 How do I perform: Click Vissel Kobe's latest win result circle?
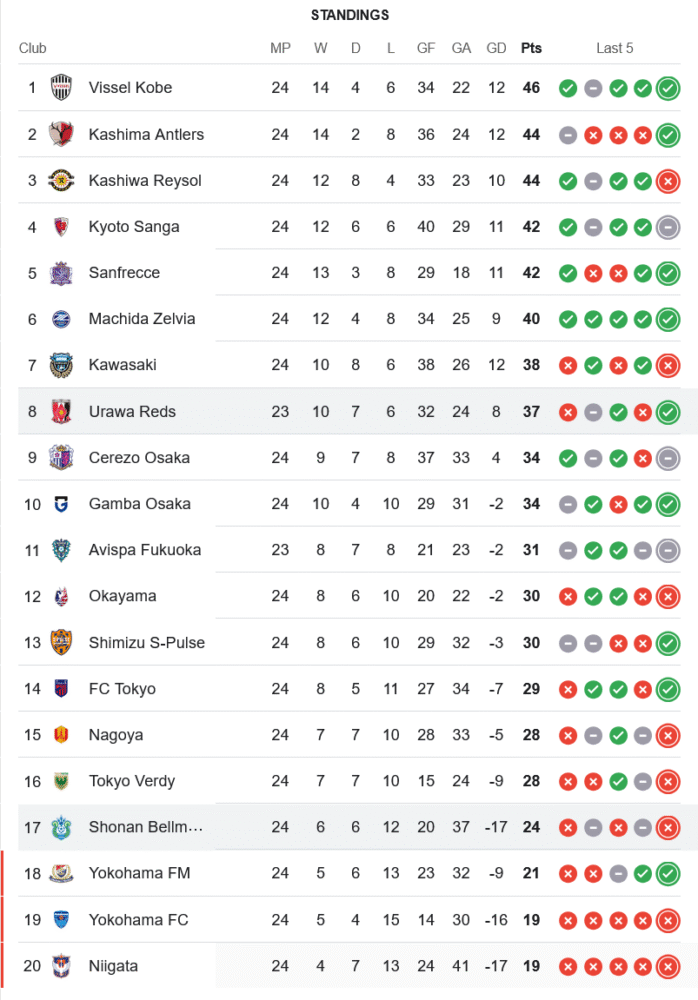pyautogui.click(x=668, y=88)
